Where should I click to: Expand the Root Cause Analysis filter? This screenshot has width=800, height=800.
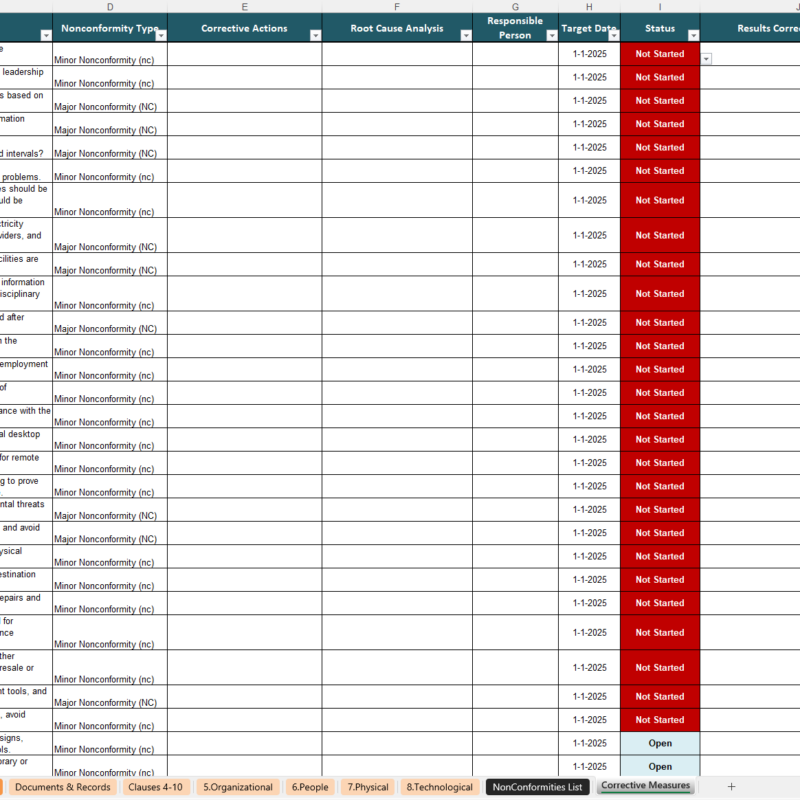(465, 35)
